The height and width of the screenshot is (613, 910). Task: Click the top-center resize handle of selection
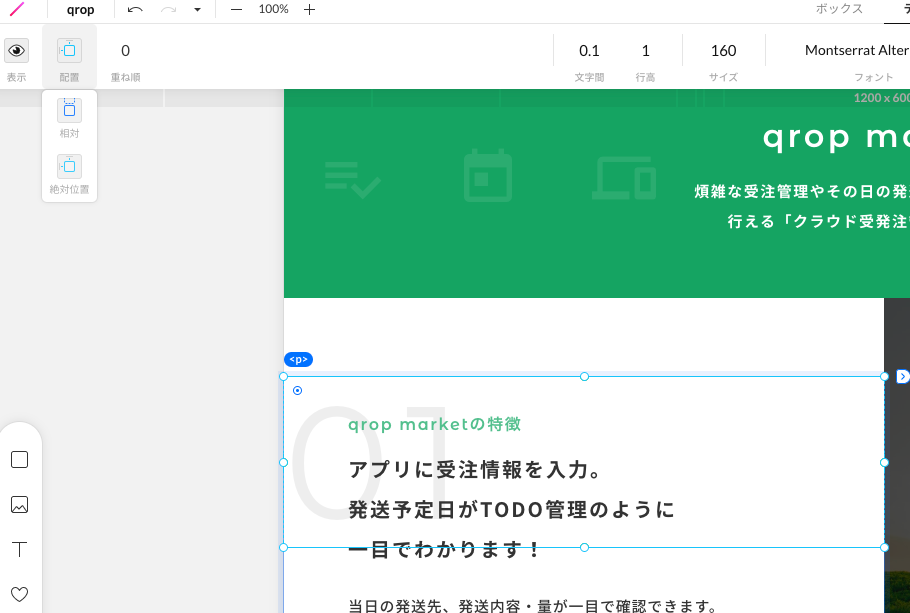[584, 377]
